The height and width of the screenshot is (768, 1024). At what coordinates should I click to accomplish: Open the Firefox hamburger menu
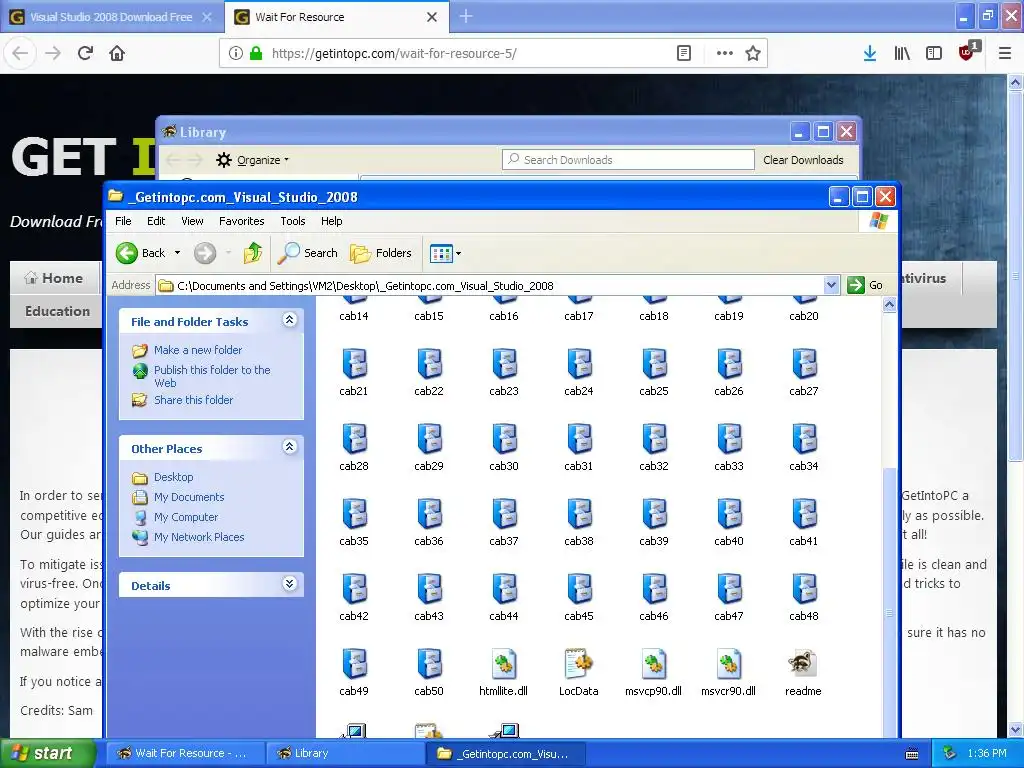coord(1005,53)
